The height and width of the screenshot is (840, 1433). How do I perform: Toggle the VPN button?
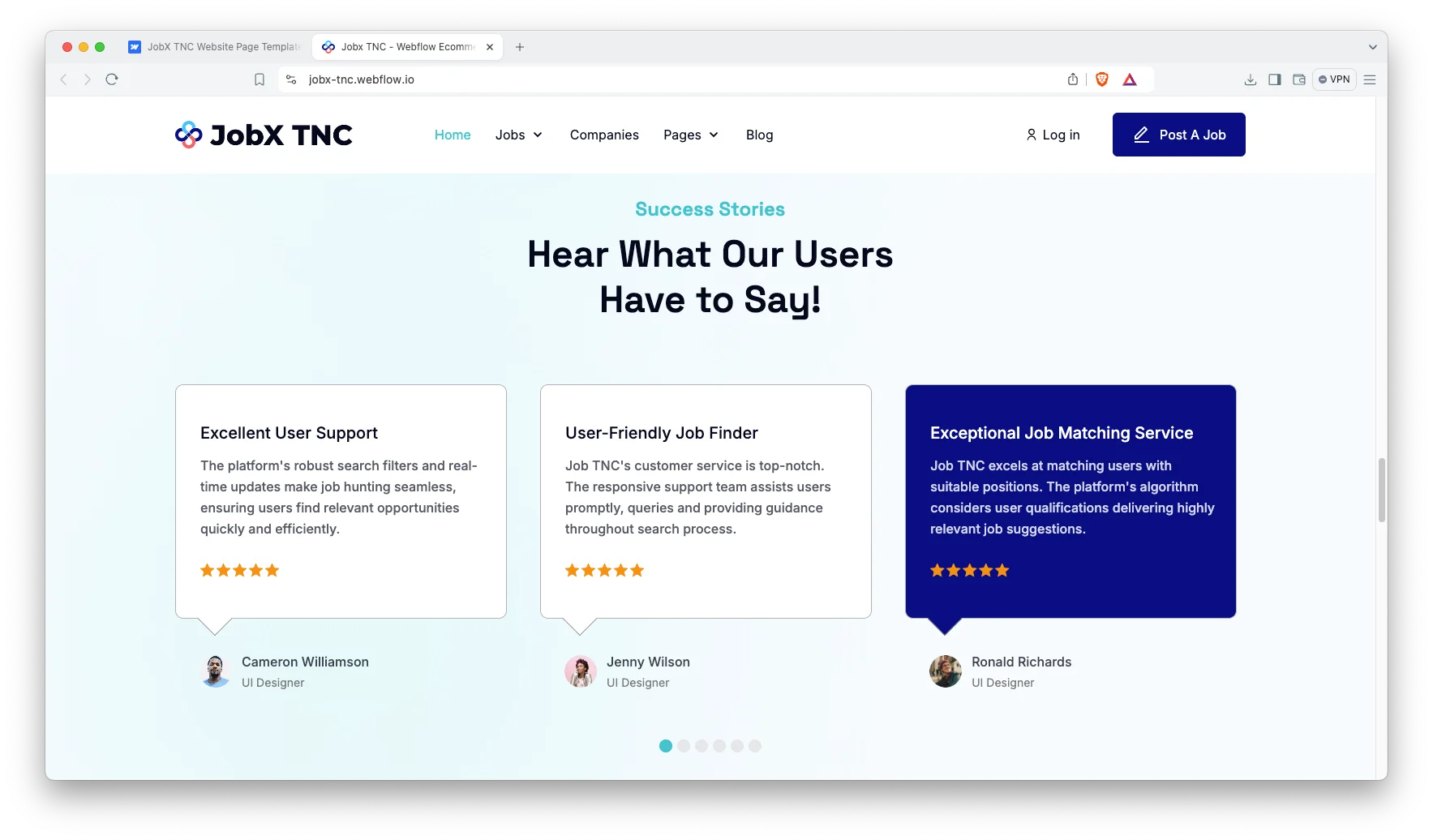[1334, 79]
